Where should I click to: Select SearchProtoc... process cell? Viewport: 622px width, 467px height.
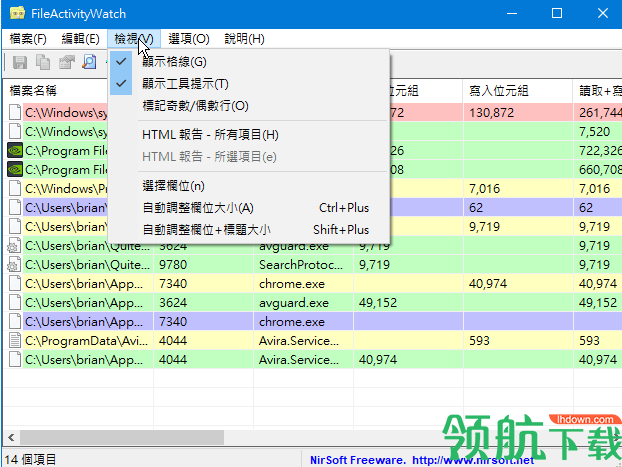tap(303, 265)
